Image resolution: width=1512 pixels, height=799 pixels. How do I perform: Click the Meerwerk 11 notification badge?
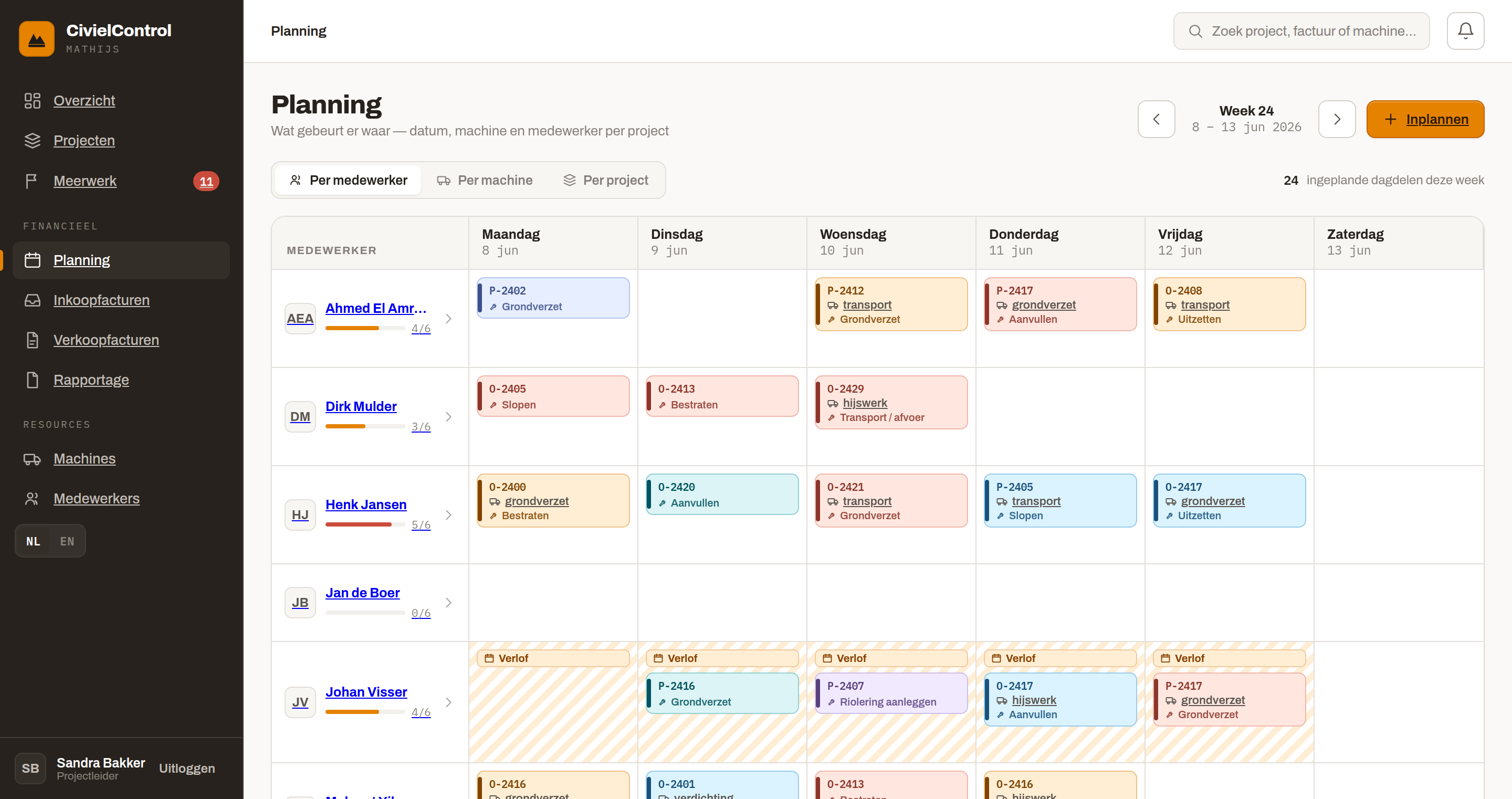click(206, 181)
